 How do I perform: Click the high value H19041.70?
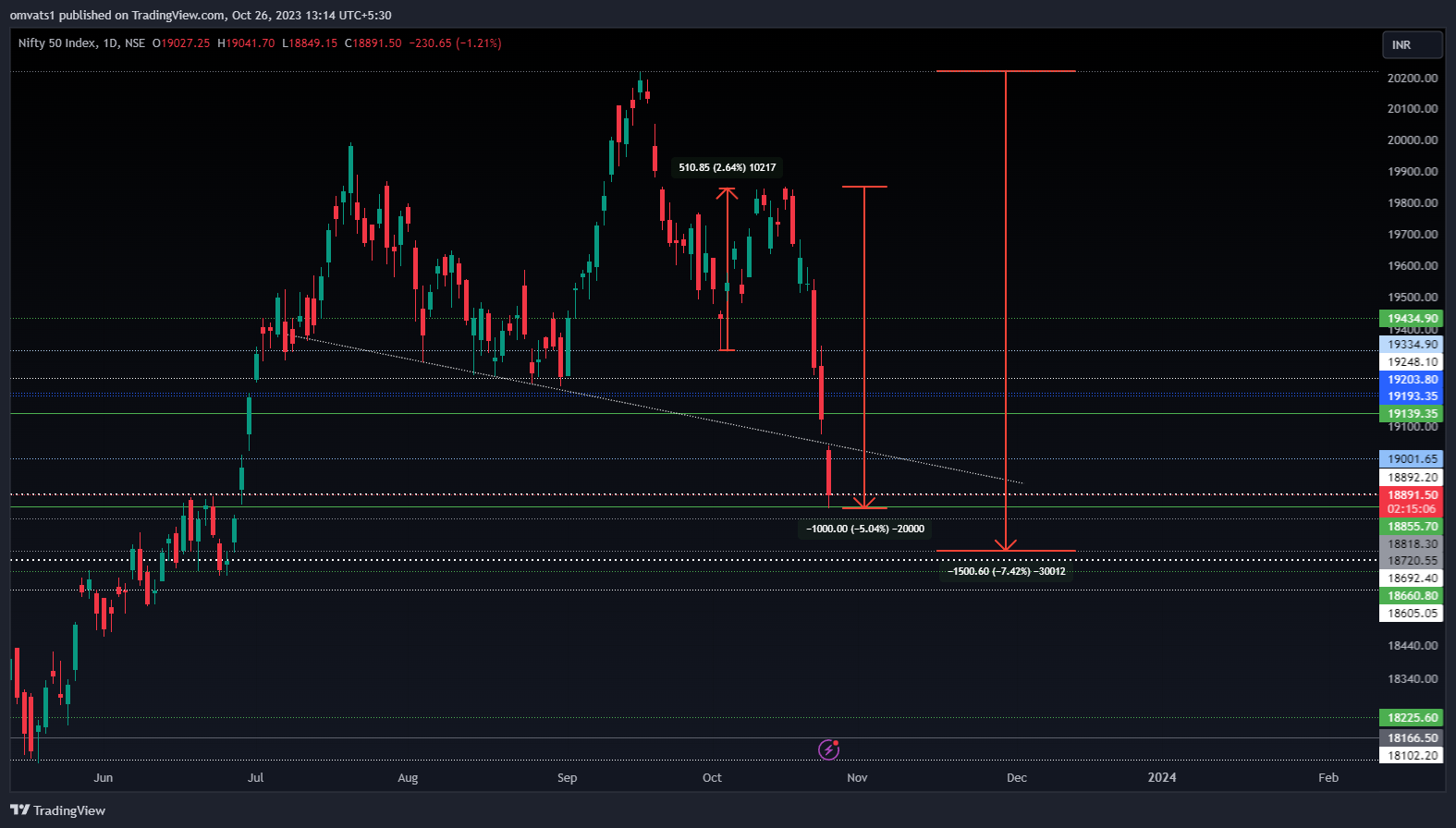point(246,43)
